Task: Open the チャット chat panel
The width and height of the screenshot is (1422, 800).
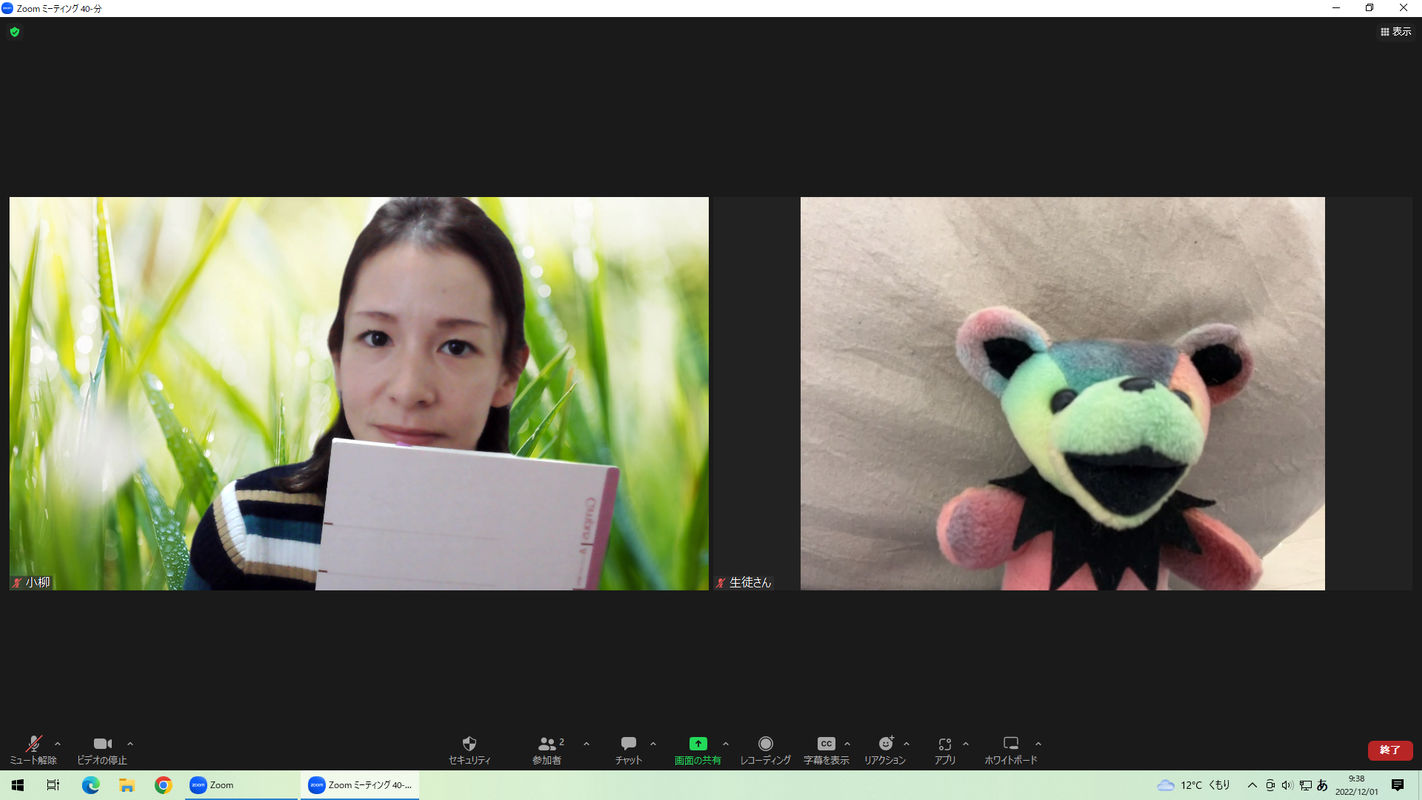Action: 628,750
